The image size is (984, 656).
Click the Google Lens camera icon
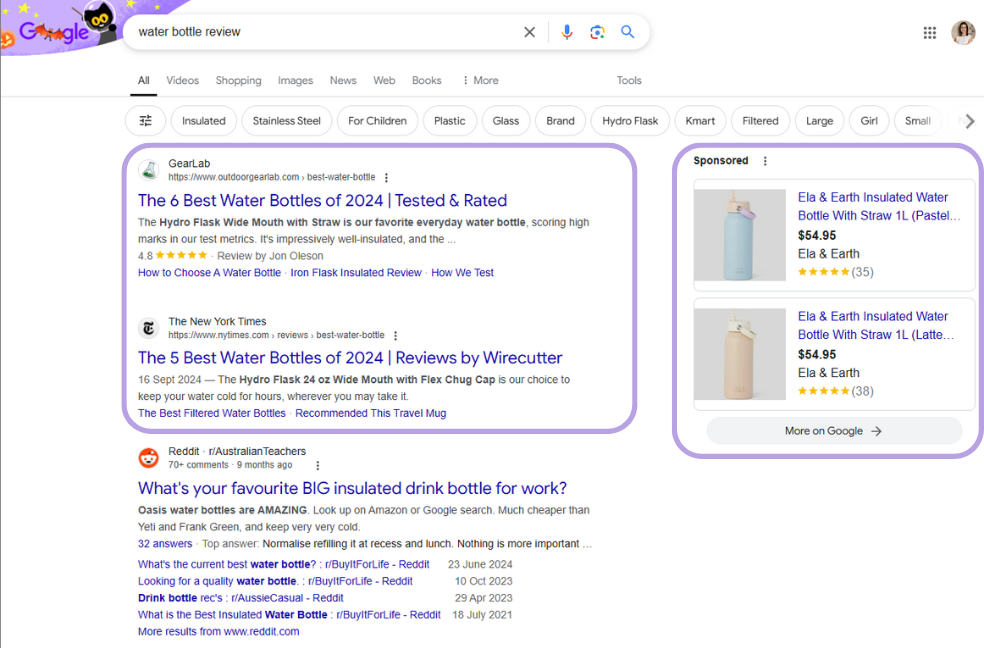point(597,31)
